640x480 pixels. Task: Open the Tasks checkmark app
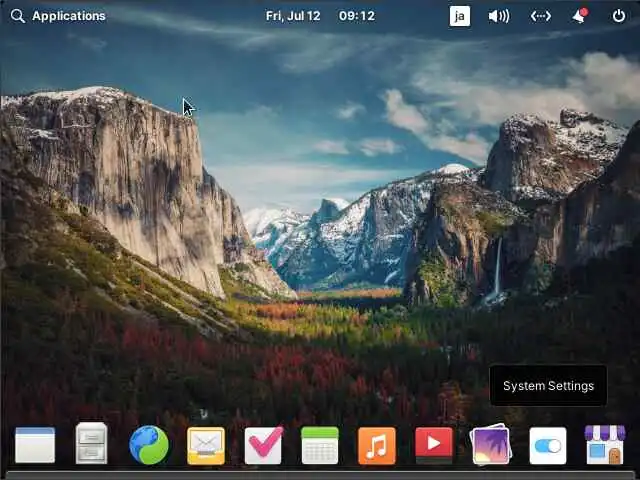(x=263, y=445)
